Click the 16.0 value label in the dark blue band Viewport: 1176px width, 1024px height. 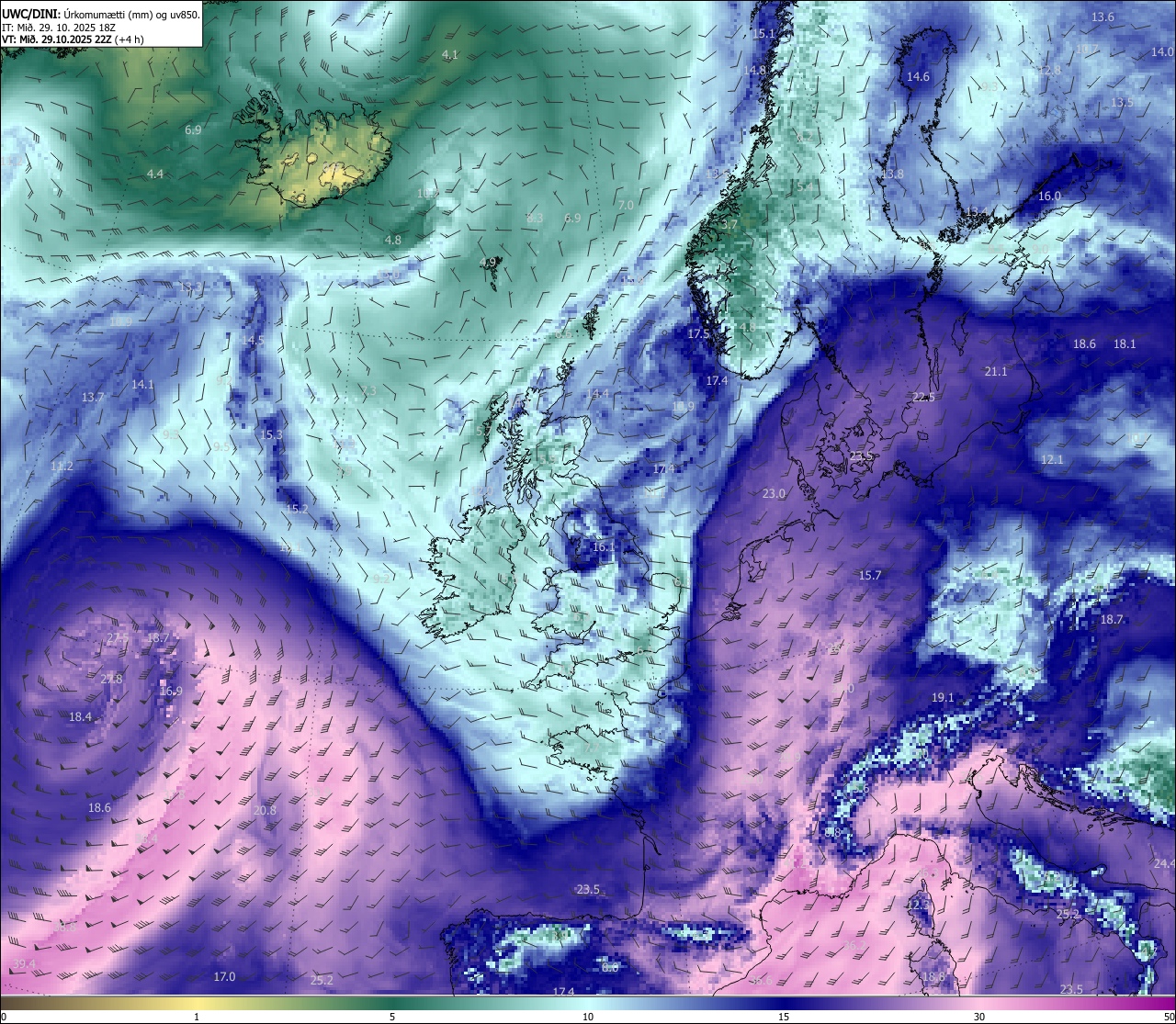pyautogui.click(x=1049, y=197)
